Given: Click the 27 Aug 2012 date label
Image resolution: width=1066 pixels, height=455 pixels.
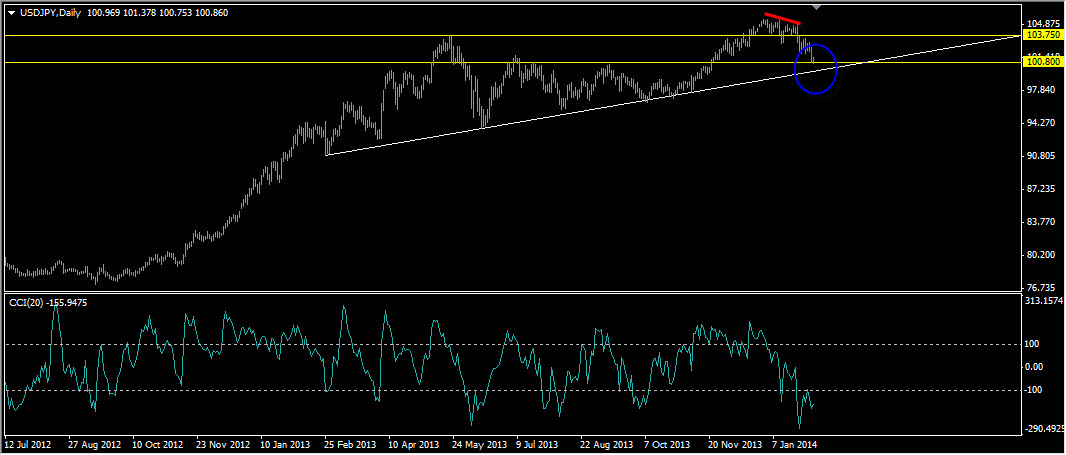Looking at the screenshot, I should 92,443.
